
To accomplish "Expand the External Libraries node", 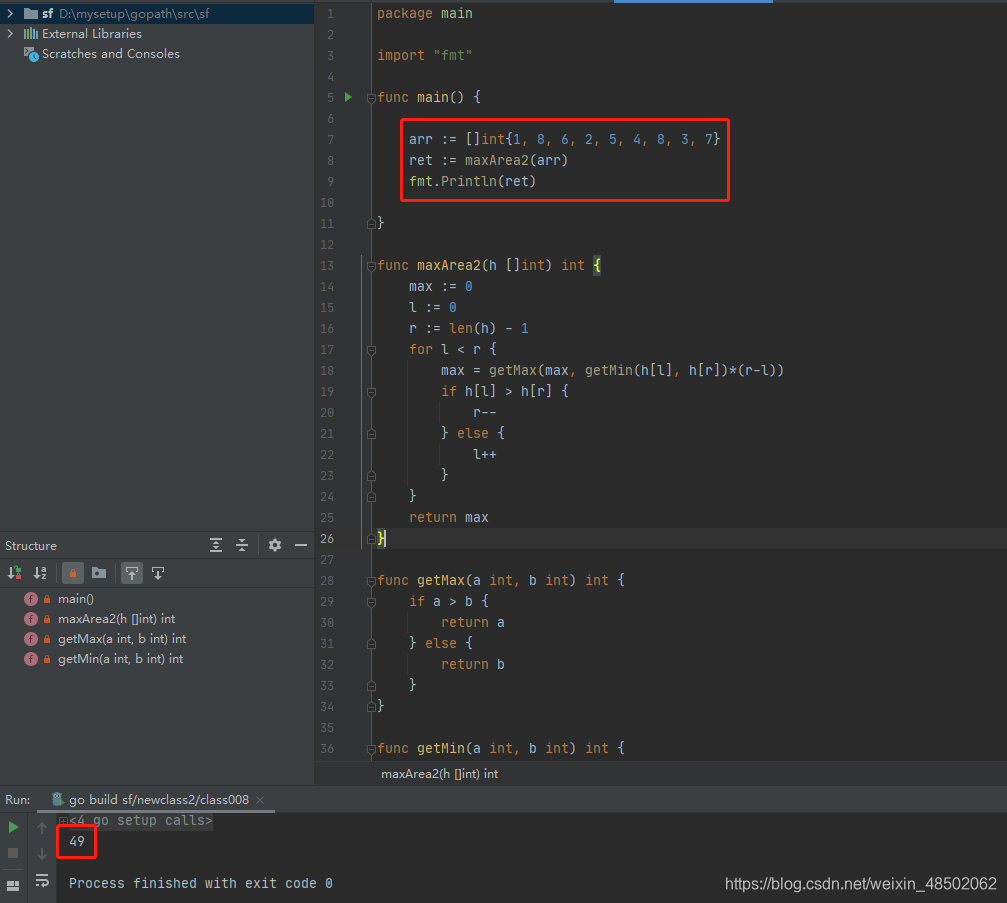I will tap(10, 33).
